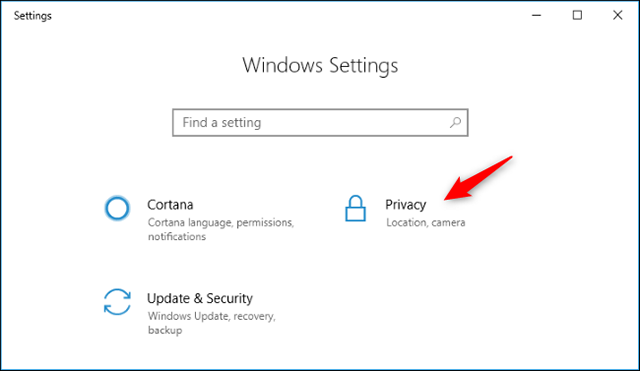Click the Update & Security sync arrows icon

pyautogui.click(x=117, y=302)
